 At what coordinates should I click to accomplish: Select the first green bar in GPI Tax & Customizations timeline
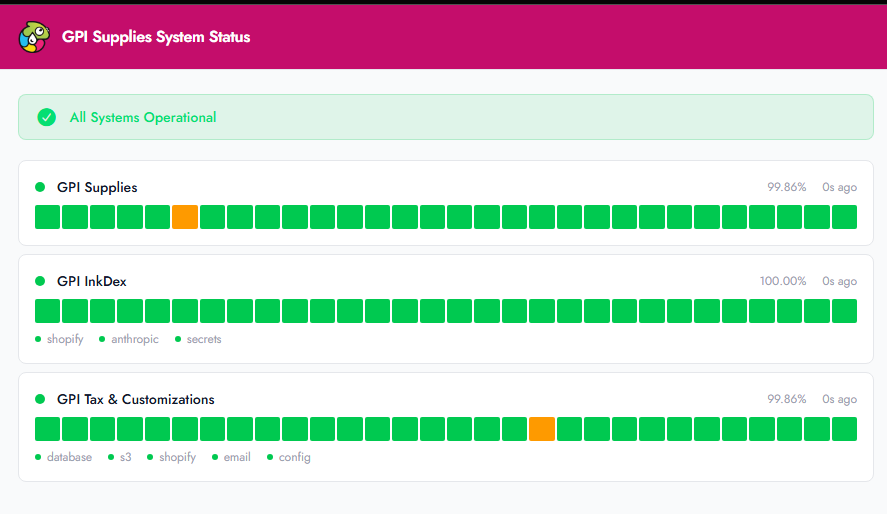[48, 429]
